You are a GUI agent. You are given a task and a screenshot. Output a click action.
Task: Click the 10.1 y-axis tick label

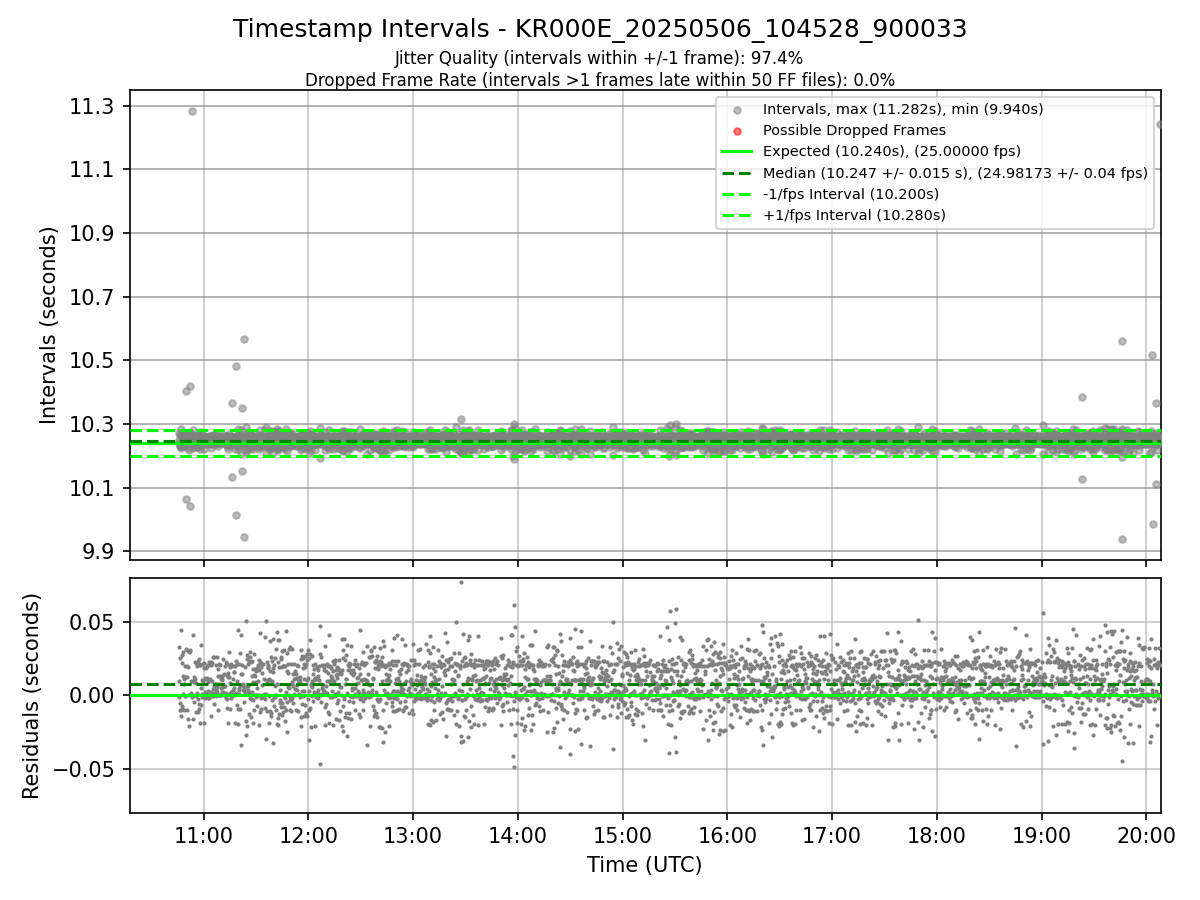[x=92, y=488]
